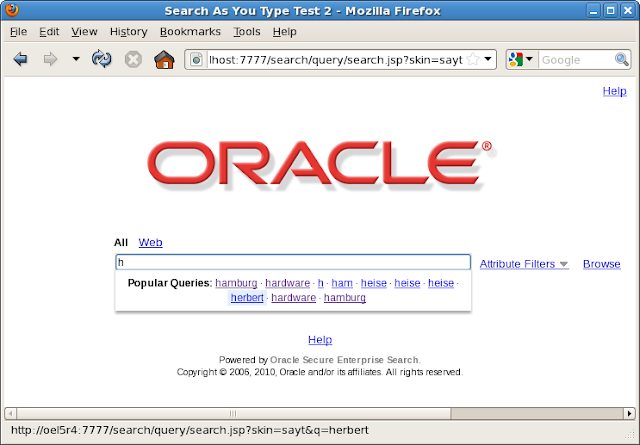This screenshot has width=640, height=445.
Task: Select the h popular query link
Action: [x=320, y=283]
